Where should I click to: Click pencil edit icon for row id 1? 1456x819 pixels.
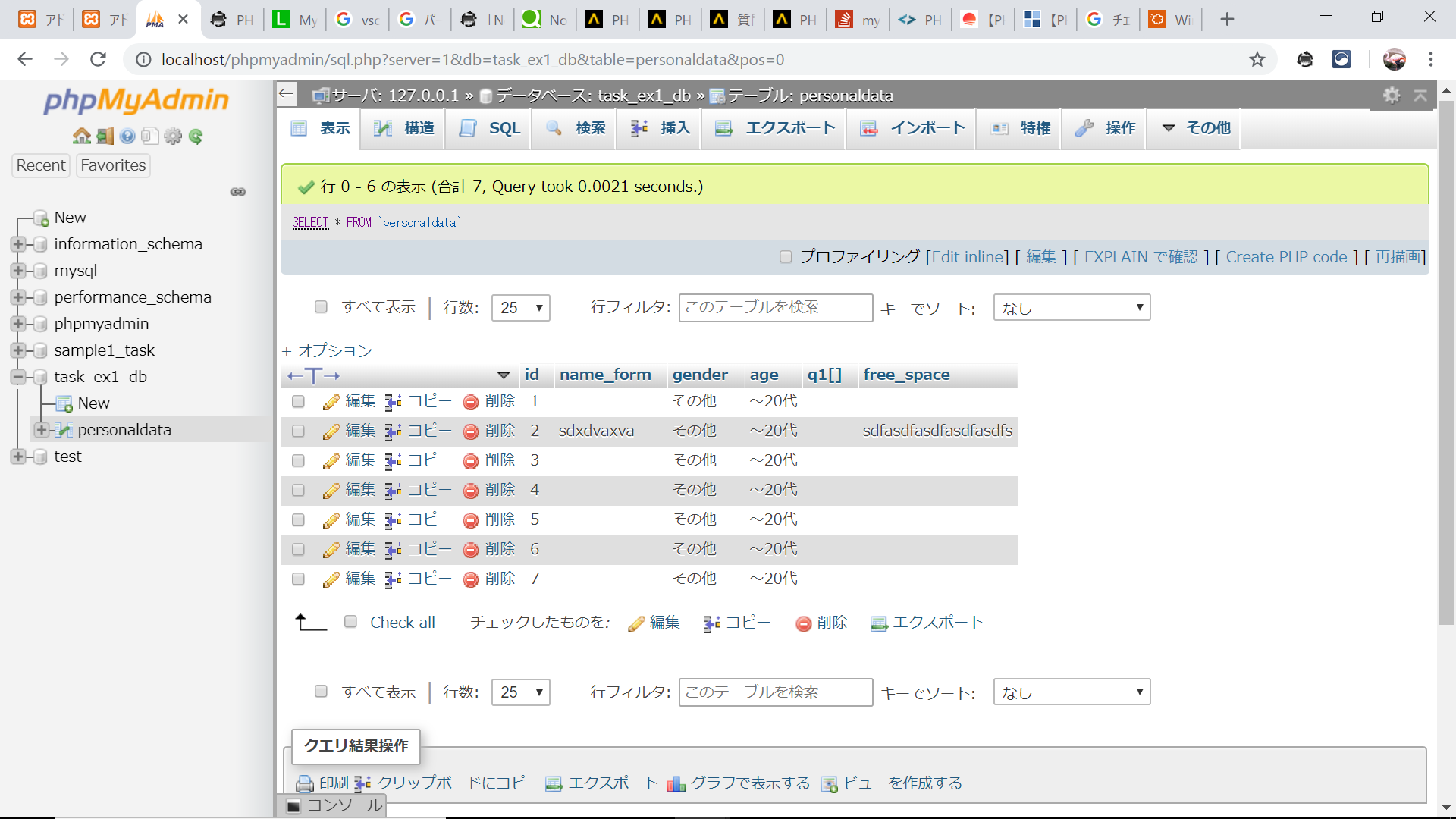tap(331, 402)
